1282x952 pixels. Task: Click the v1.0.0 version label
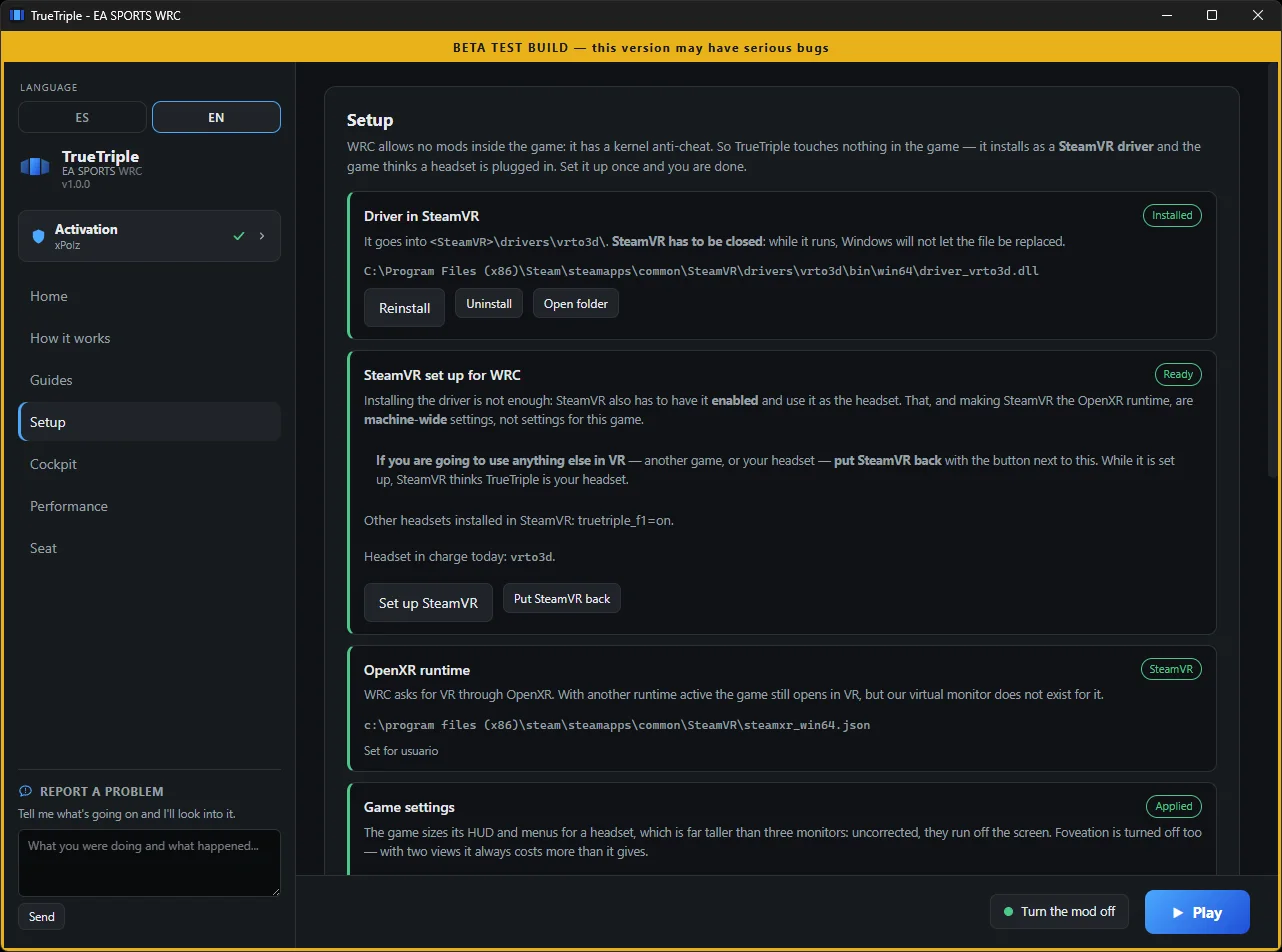pos(77,184)
